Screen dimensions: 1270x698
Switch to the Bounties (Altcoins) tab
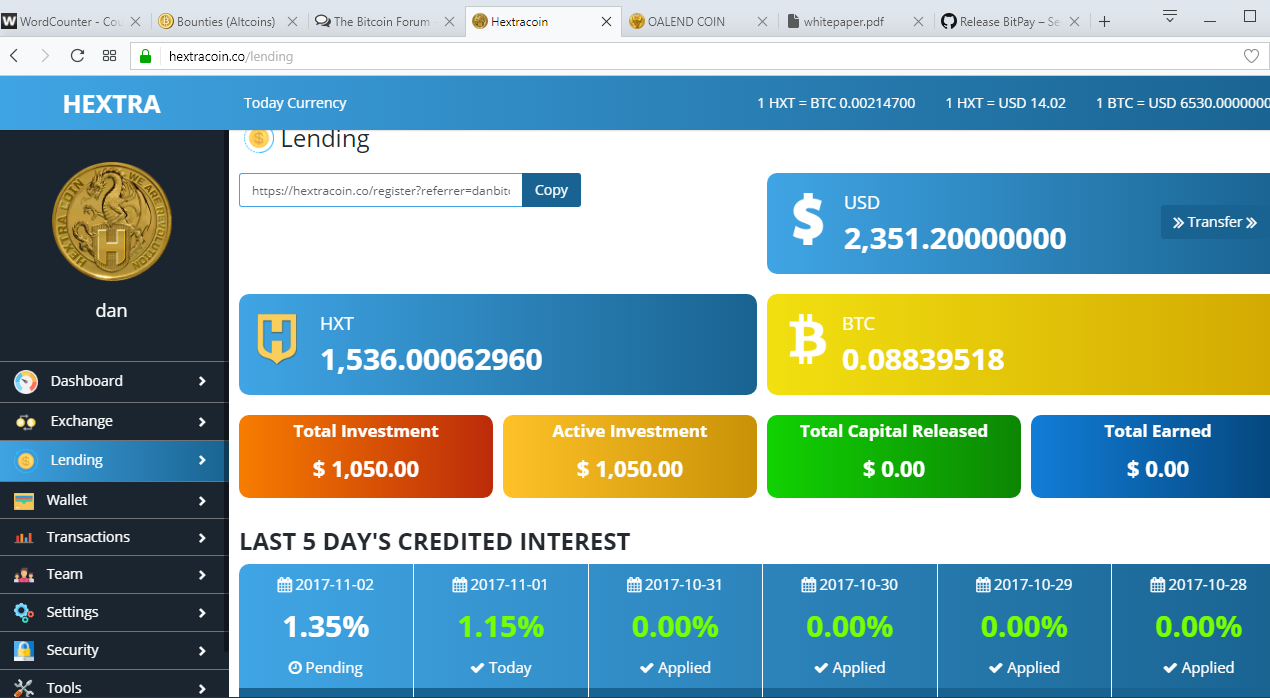click(x=230, y=21)
